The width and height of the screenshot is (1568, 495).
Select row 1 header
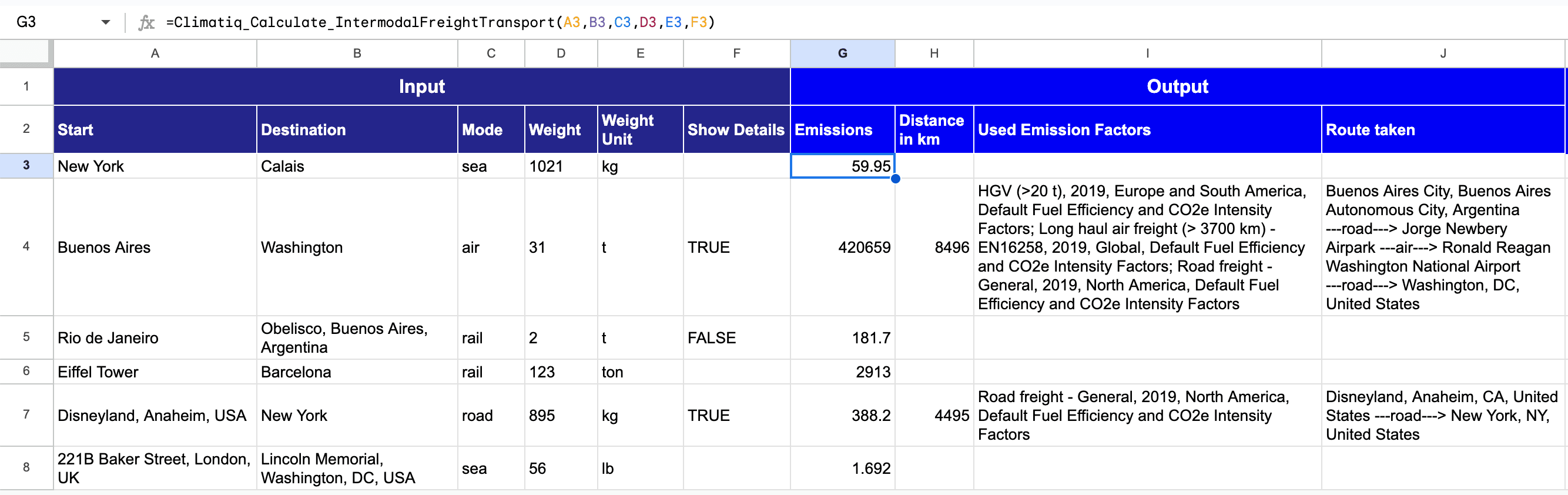(x=26, y=86)
